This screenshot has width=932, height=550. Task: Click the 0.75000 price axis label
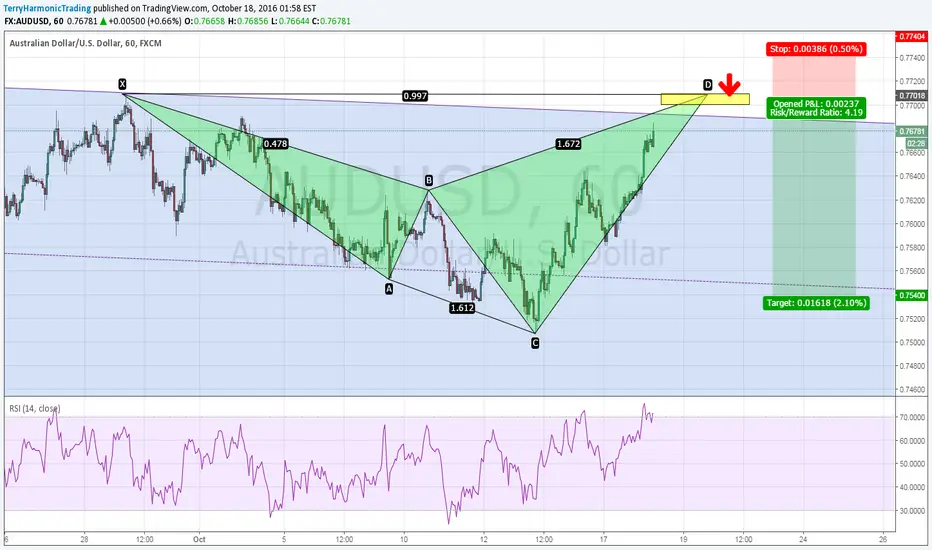[912, 342]
